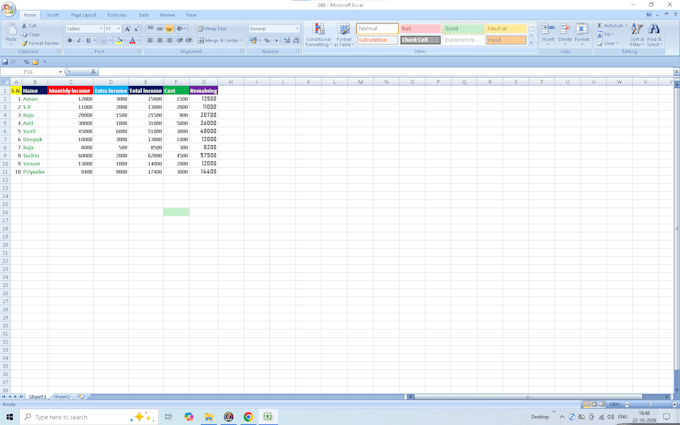The height and width of the screenshot is (425, 680).
Task: Toggle Bottom Align
Action: pos(169,29)
